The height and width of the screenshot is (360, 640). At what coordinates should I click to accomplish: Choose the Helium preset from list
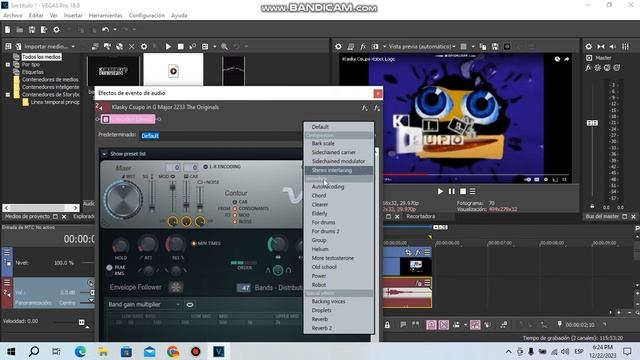click(x=320, y=249)
